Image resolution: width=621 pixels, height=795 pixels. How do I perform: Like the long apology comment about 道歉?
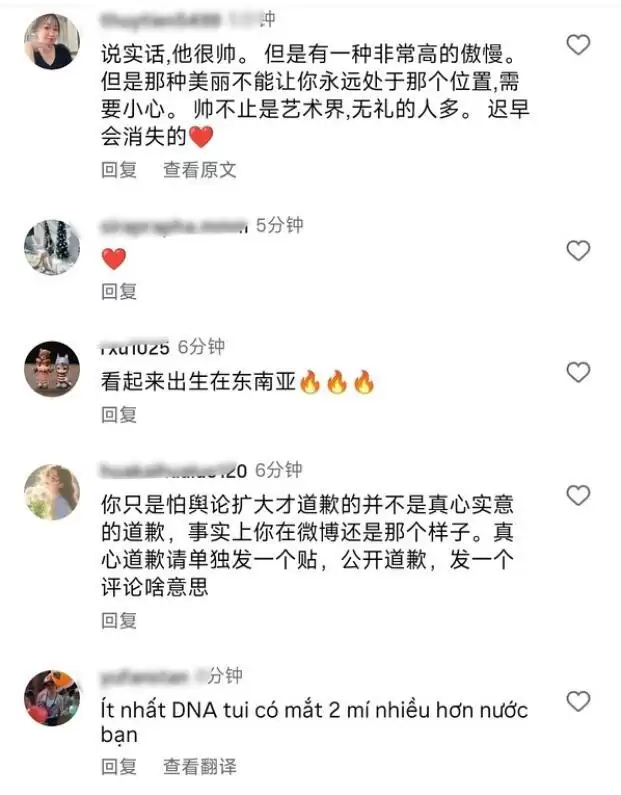[x=578, y=495]
